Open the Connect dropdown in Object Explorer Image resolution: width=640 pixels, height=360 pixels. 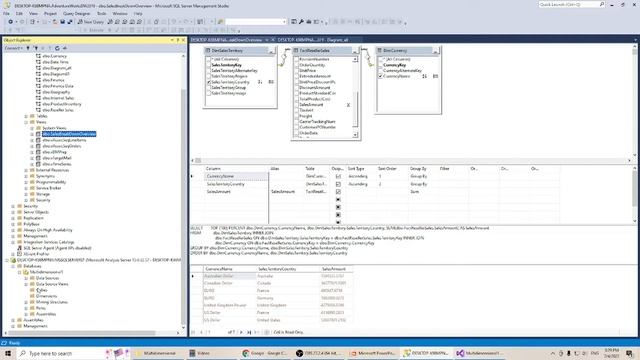click(13, 48)
